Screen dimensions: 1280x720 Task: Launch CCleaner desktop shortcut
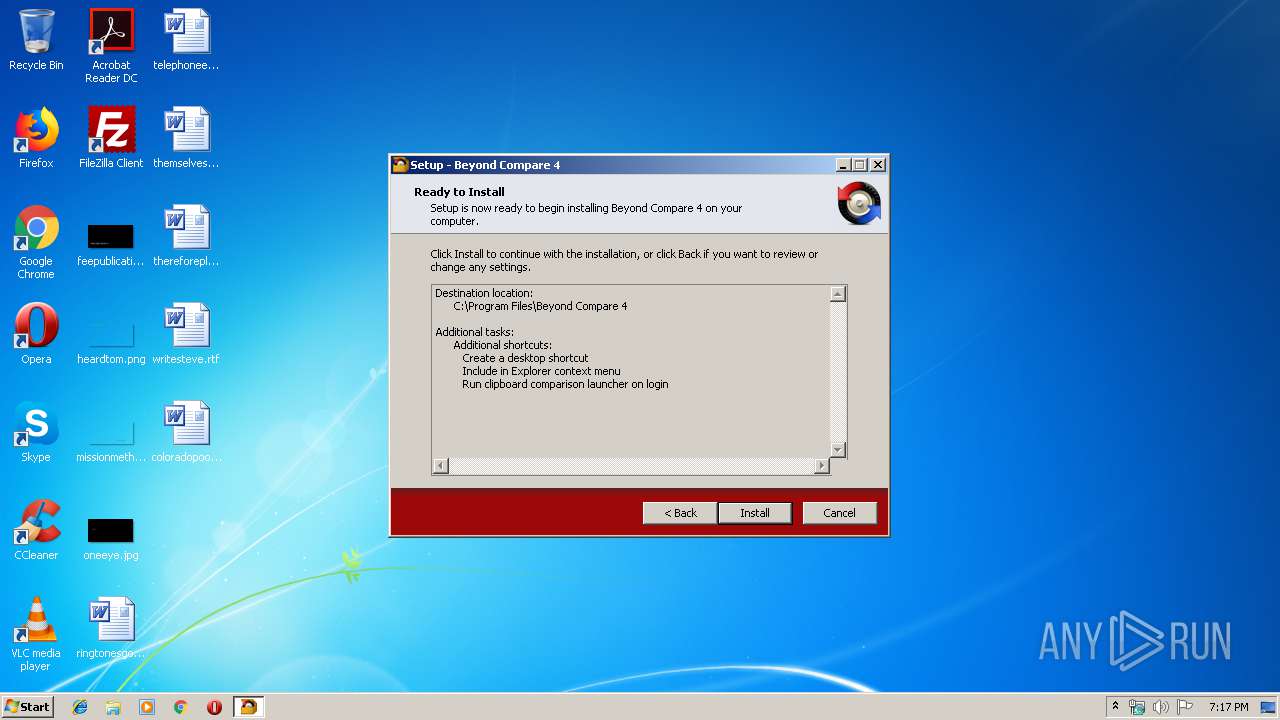tap(36, 530)
